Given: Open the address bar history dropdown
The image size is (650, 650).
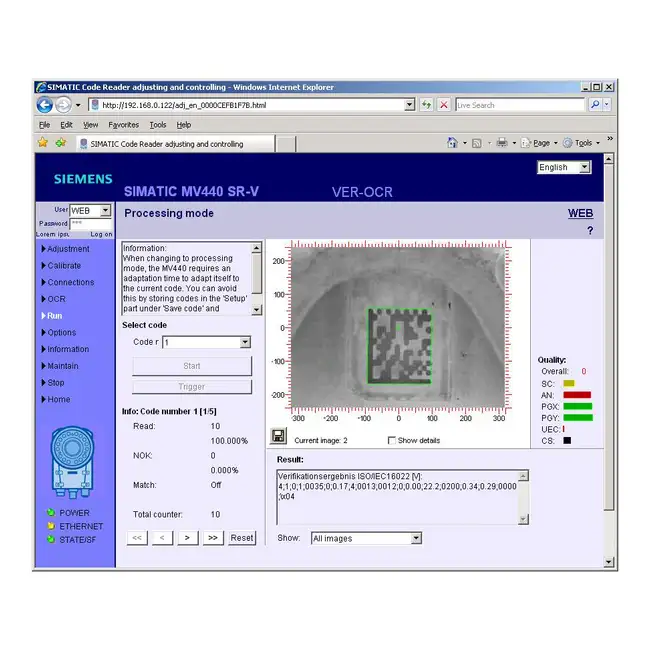Looking at the screenshot, I should (x=409, y=105).
